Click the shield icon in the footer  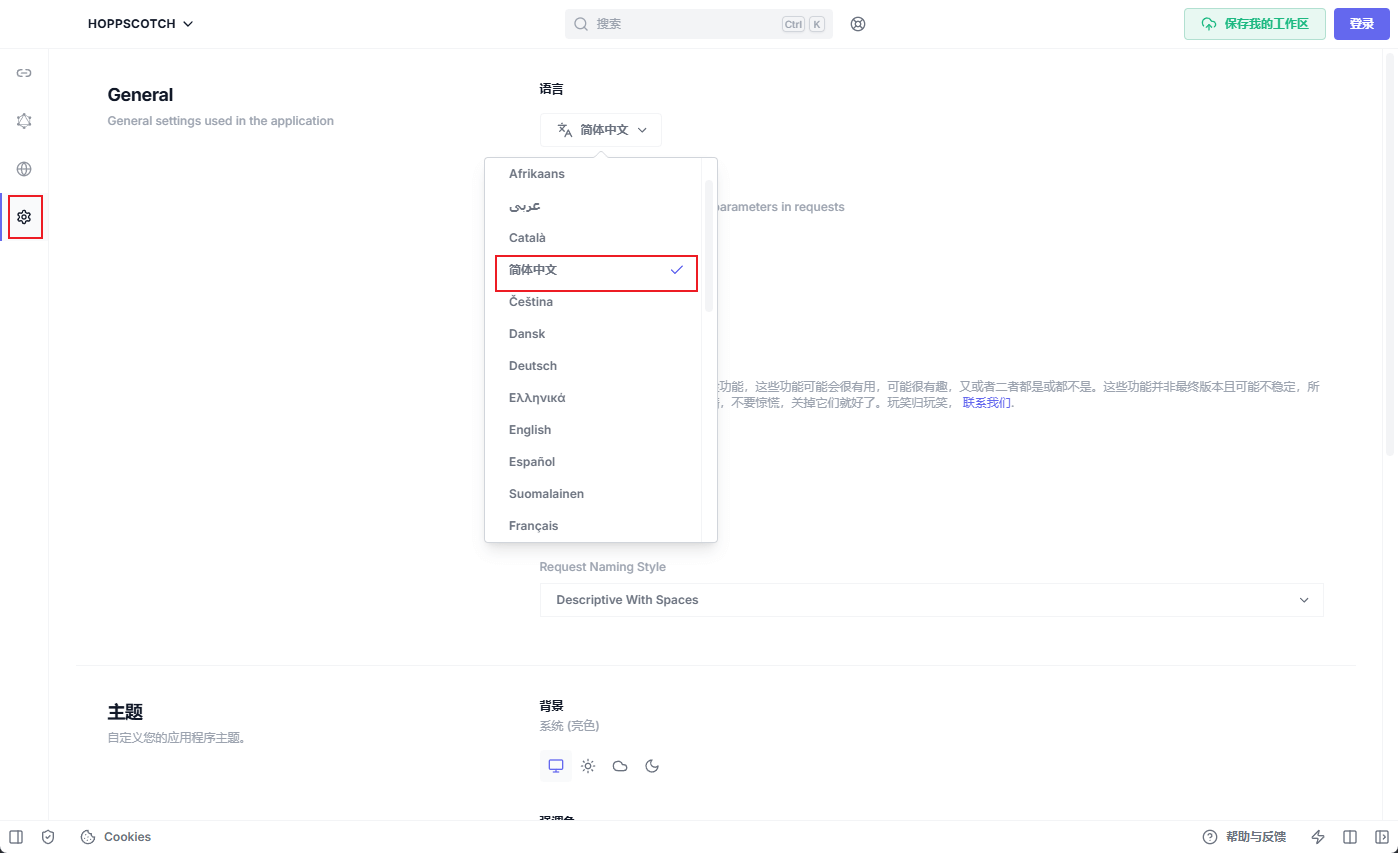pyautogui.click(x=48, y=837)
